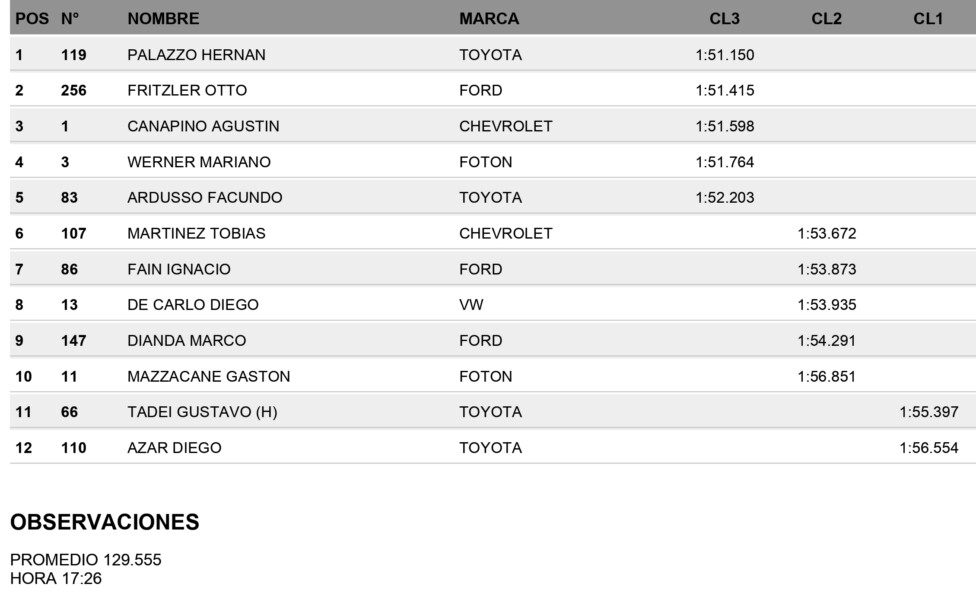Select the TADEI GUSTAVO (H) entry
This screenshot has height=603, width=976.
pyautogui.click(x=202, y=412)
